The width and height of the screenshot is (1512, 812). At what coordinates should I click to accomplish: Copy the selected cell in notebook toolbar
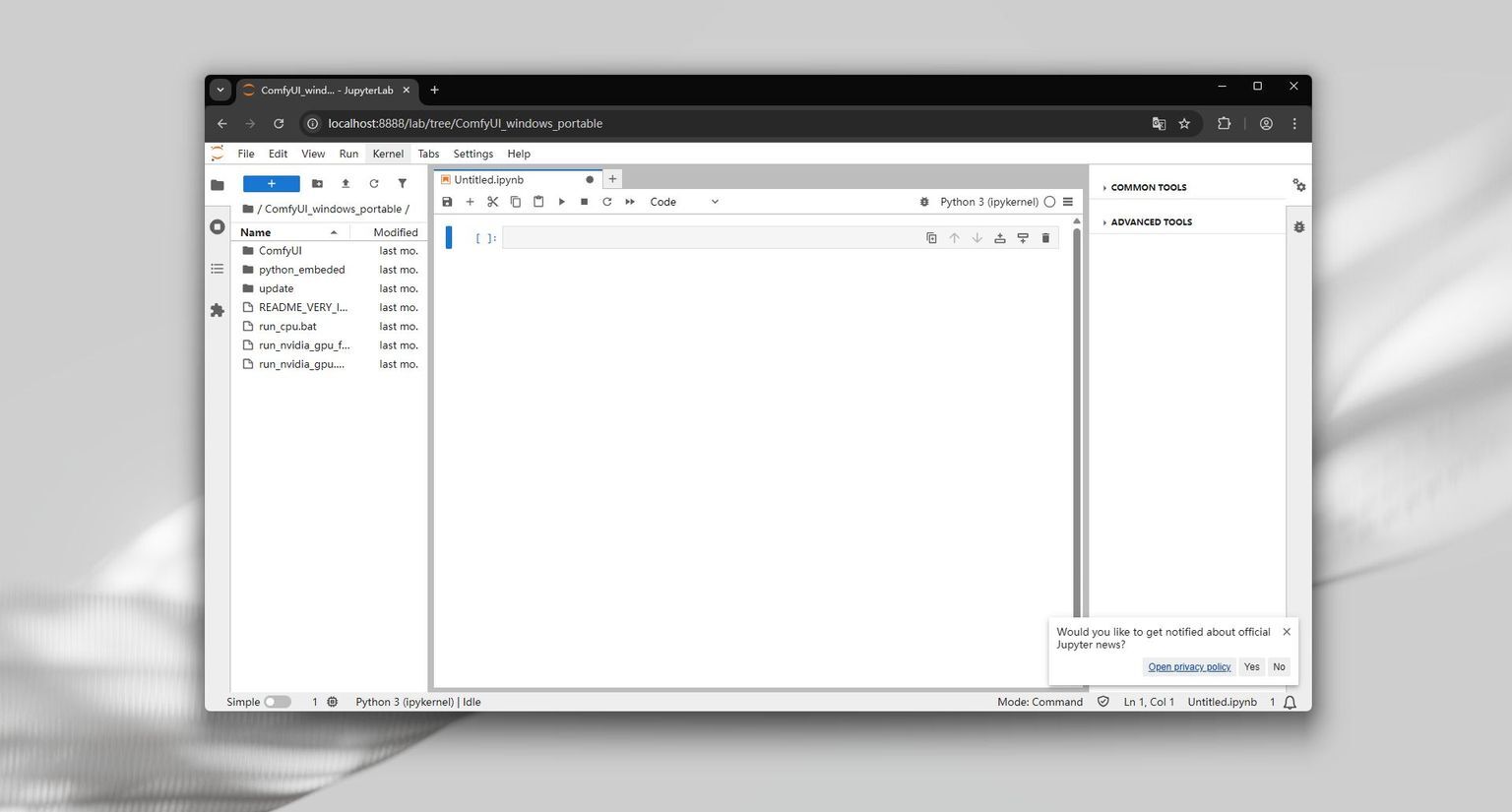click(x=515, y=202)
